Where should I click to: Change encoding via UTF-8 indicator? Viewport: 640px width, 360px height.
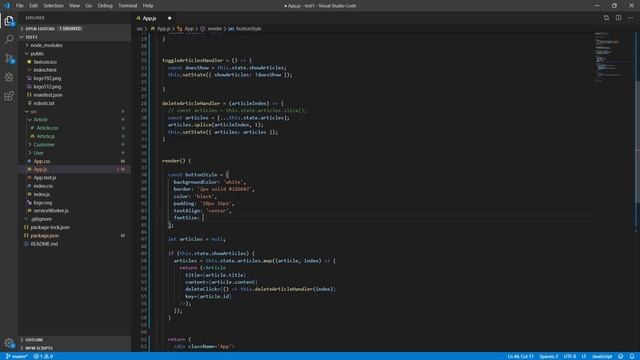pyautogui.click(x=570, y=356)
